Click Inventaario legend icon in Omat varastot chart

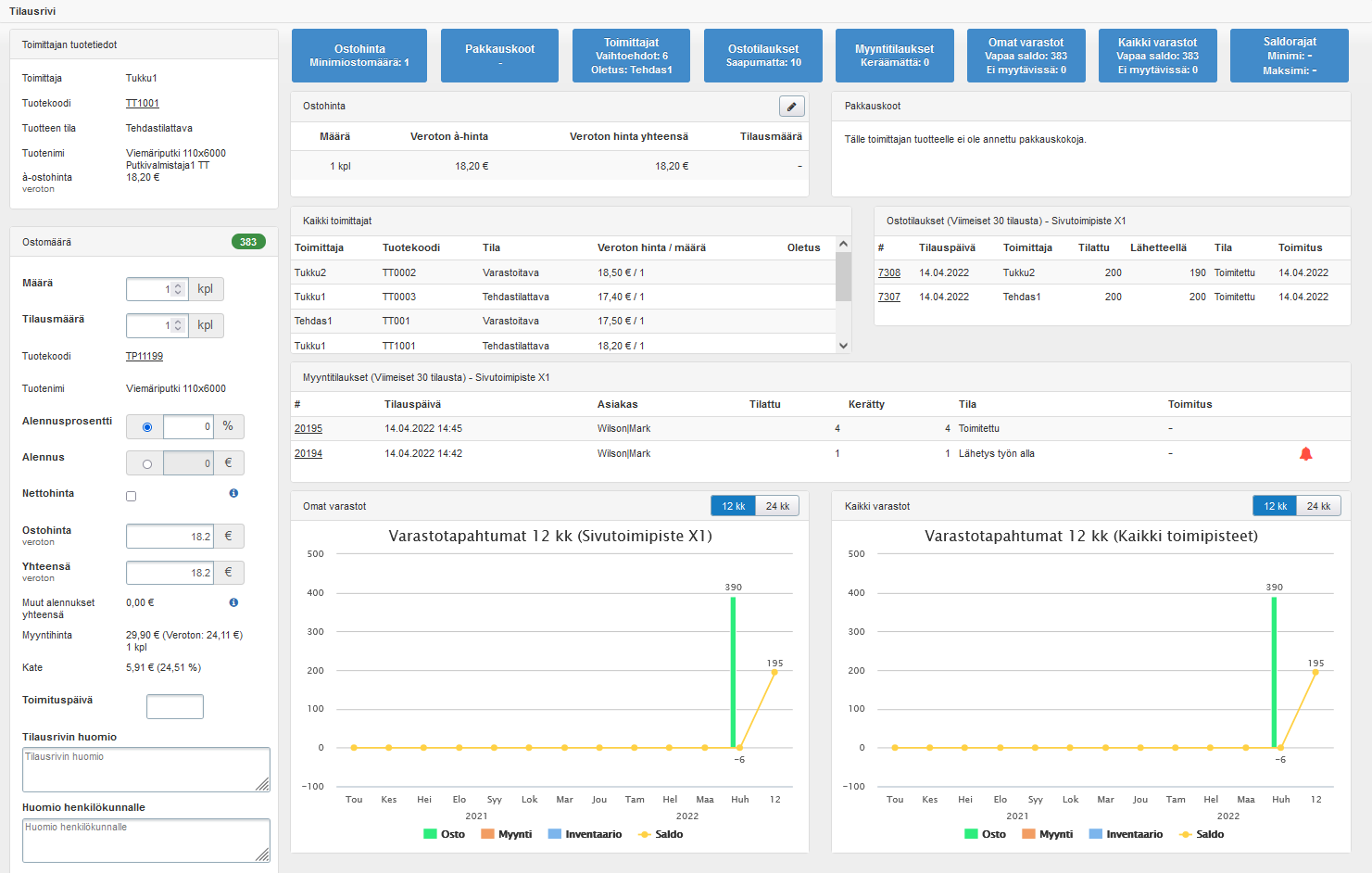coord(555,834)
